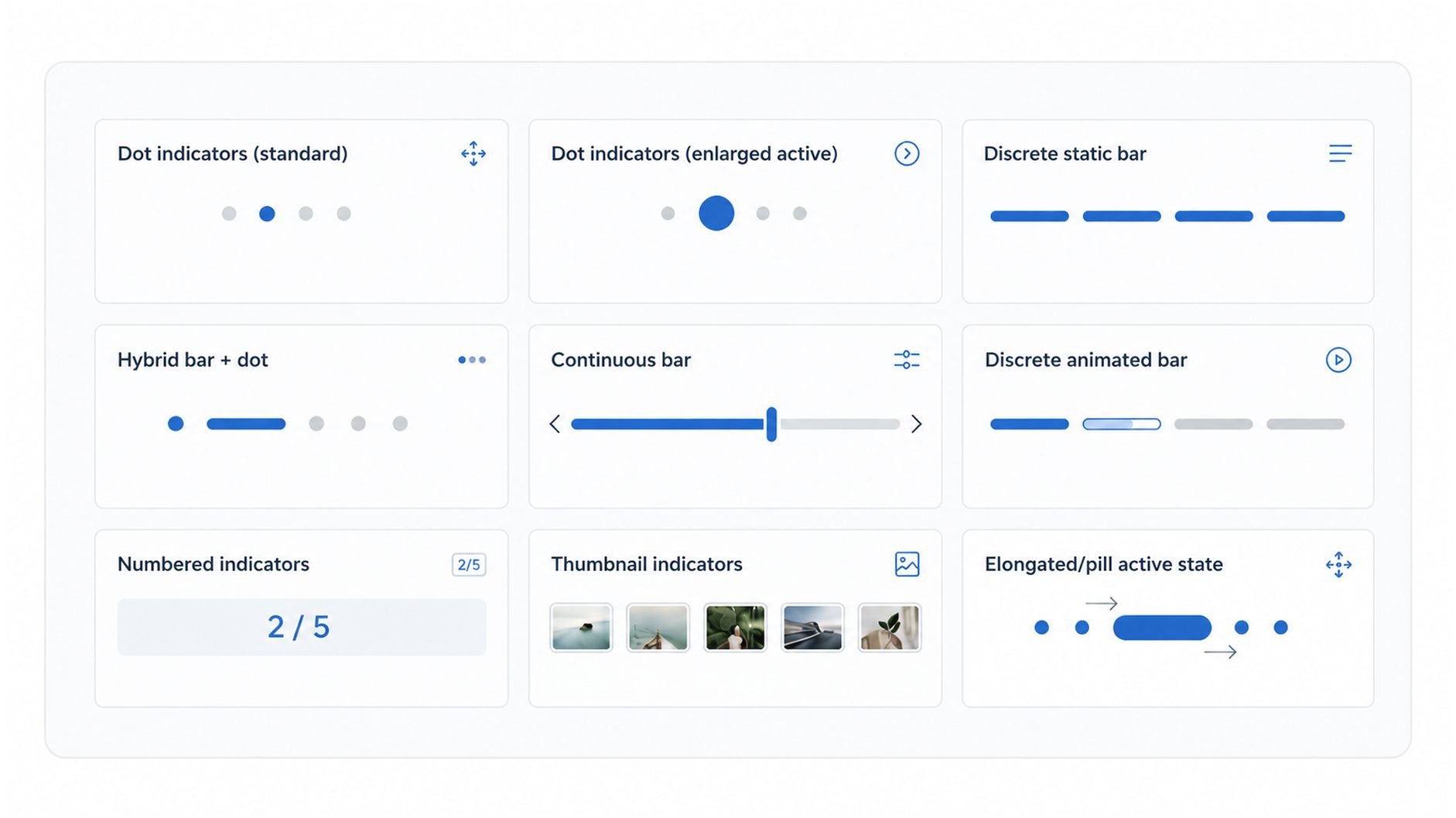
Task: Select the middle gray dot in Hybrid bar + dot
Action: point(358,423)
